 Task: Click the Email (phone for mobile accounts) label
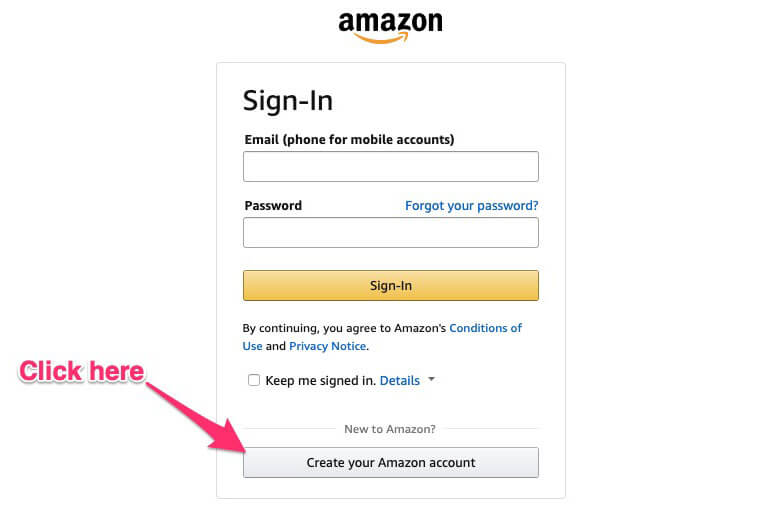click(x=349, y=139)
